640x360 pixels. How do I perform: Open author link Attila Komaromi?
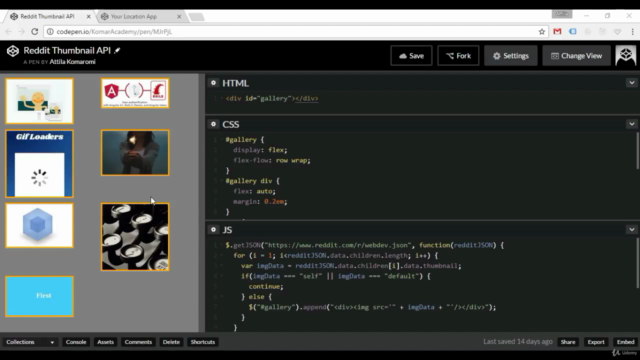72,62
